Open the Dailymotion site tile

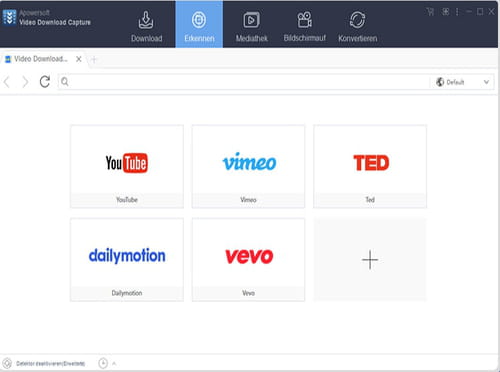pos(127,260)
